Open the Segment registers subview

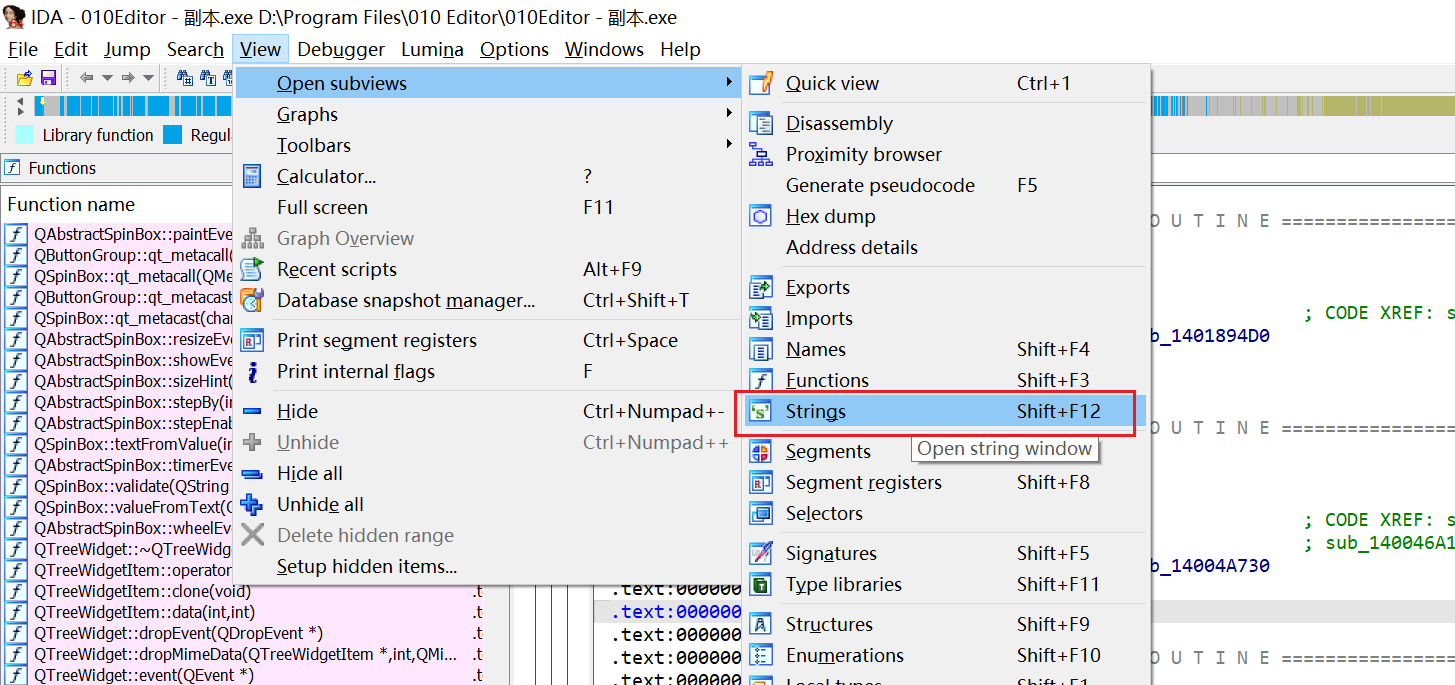coord(945,482)
